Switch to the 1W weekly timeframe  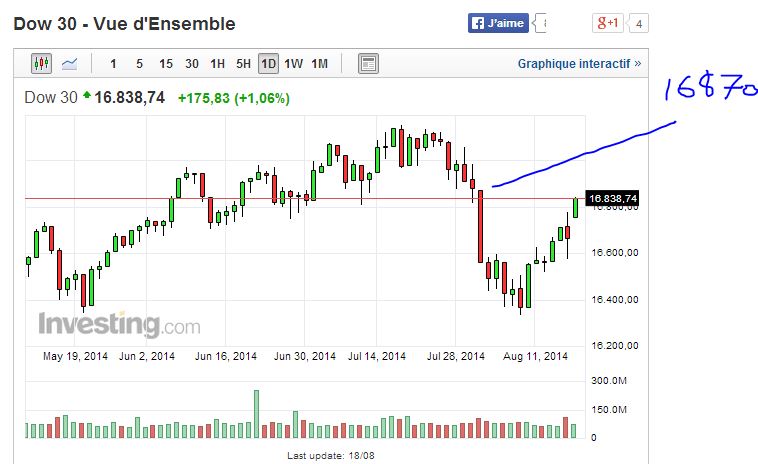click(293, 64)
